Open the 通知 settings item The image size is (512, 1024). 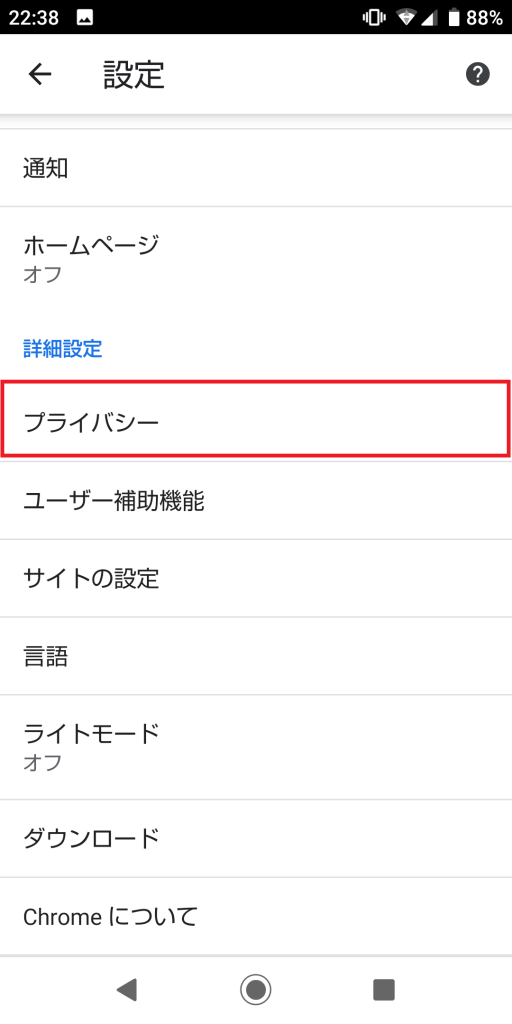click(x=256, y=168)
